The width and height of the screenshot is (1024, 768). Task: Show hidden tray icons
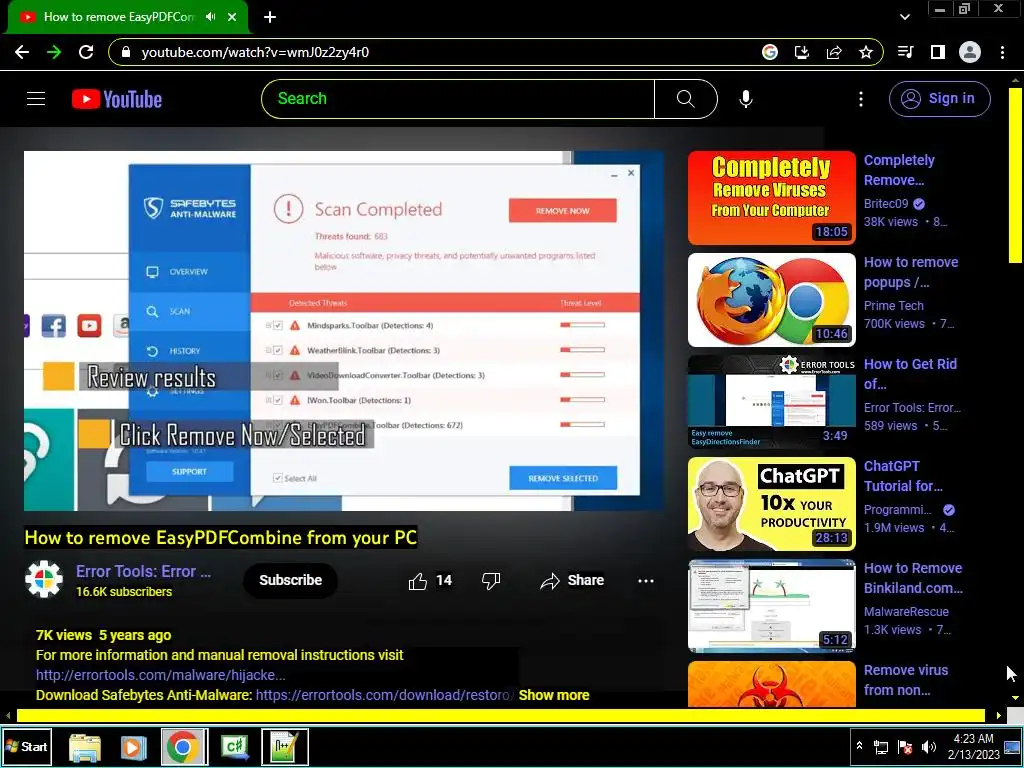(x=859, y=746)
